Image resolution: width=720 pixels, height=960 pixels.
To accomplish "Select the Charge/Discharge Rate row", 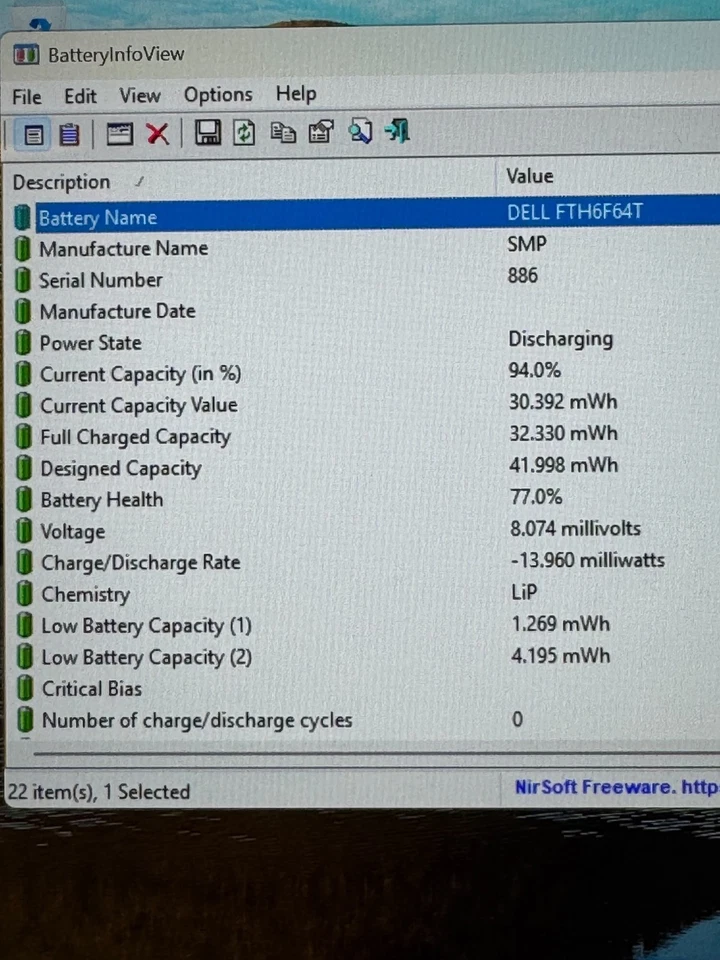I will [366, 561].
